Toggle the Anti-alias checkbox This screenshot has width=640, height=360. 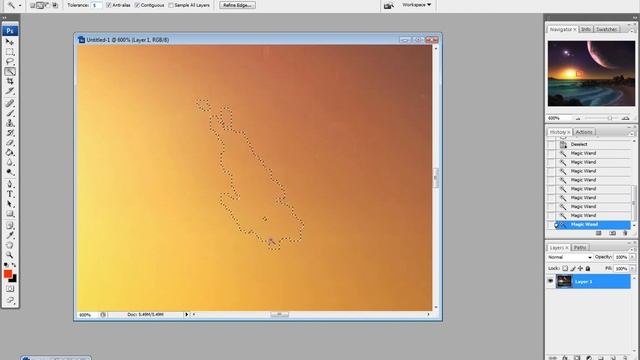[109, 5]
